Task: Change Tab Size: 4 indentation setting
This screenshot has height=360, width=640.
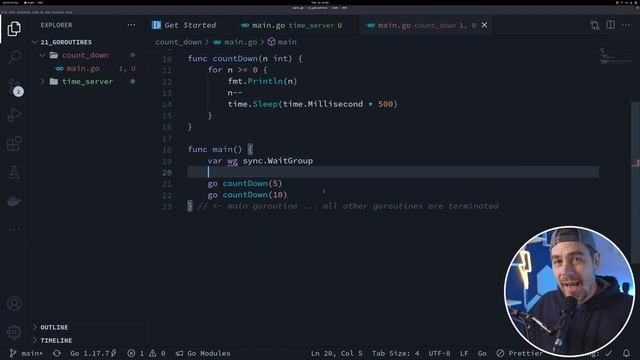Action: (395, 353)
